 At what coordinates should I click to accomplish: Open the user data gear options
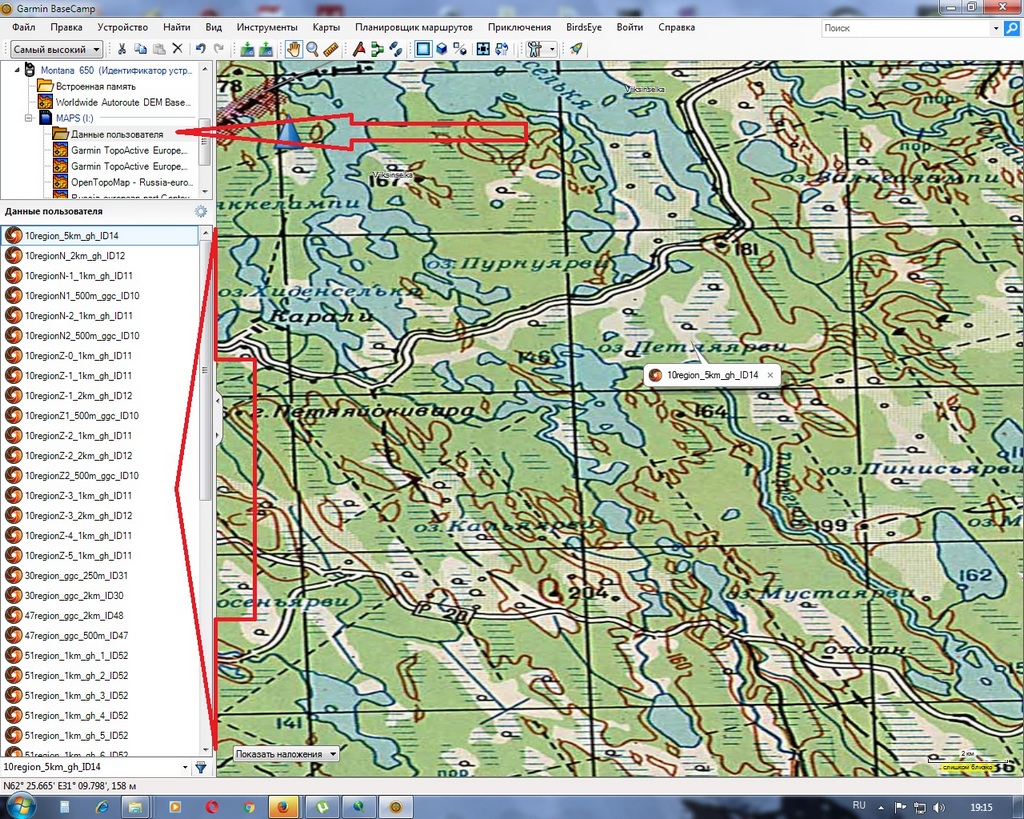201,212
